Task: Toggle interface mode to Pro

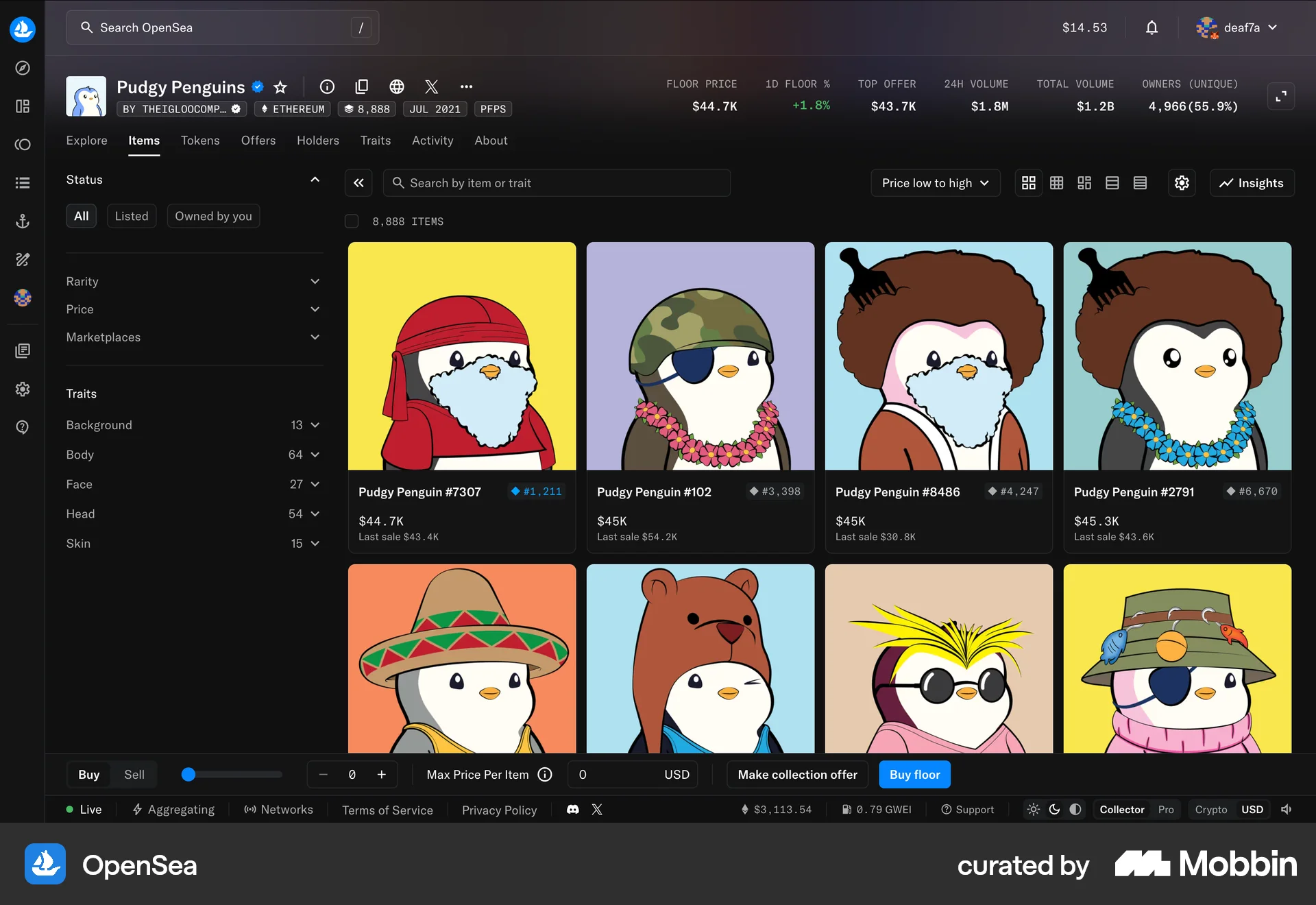Action: (x=1165, y=810)
